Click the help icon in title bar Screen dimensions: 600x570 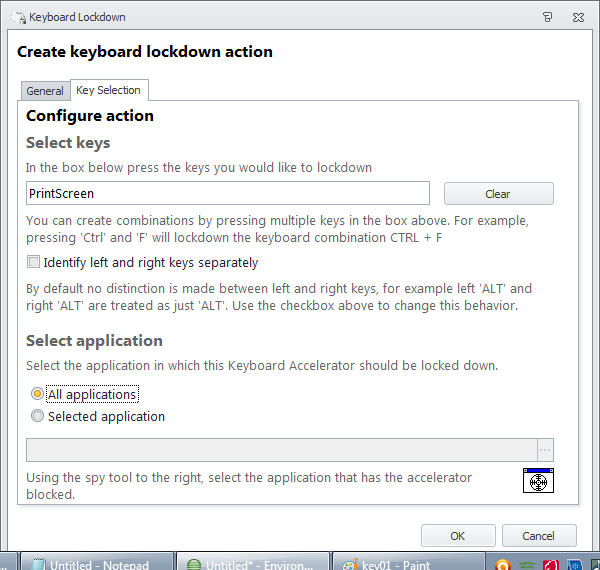pyautogui.click(x=547, y=17)
